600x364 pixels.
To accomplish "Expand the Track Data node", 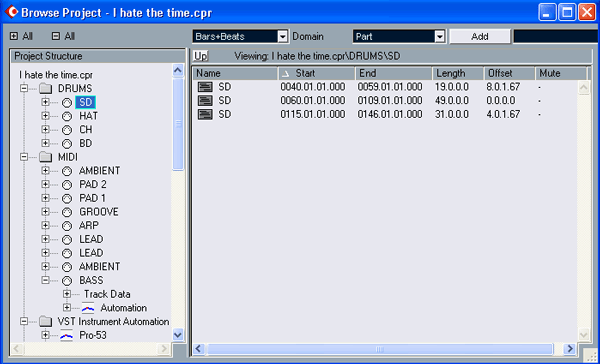I will [x=67, y=294].
